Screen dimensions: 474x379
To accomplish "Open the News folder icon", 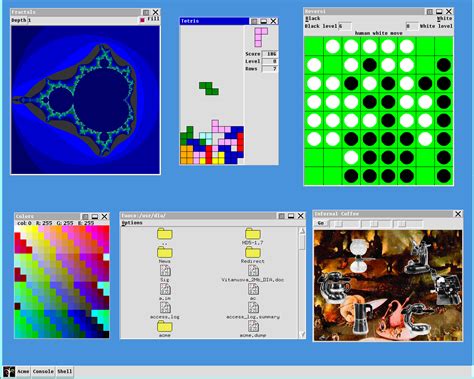I will [165, 252].
